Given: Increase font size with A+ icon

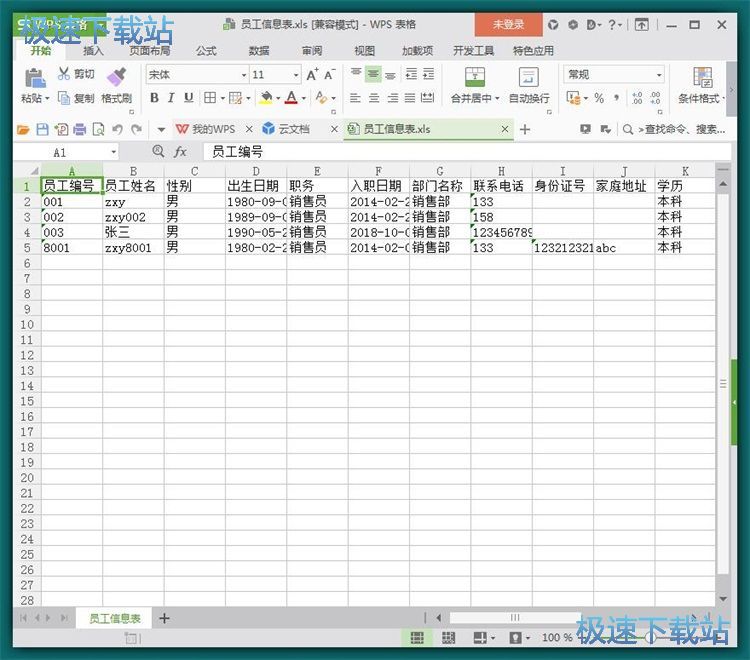Looking at the screenshot, I should tap(312, 75).
